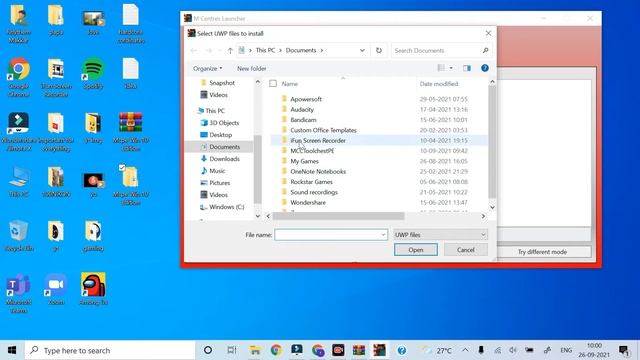
Task: Open Cortana from the taskbar
Action: point(208,350)
